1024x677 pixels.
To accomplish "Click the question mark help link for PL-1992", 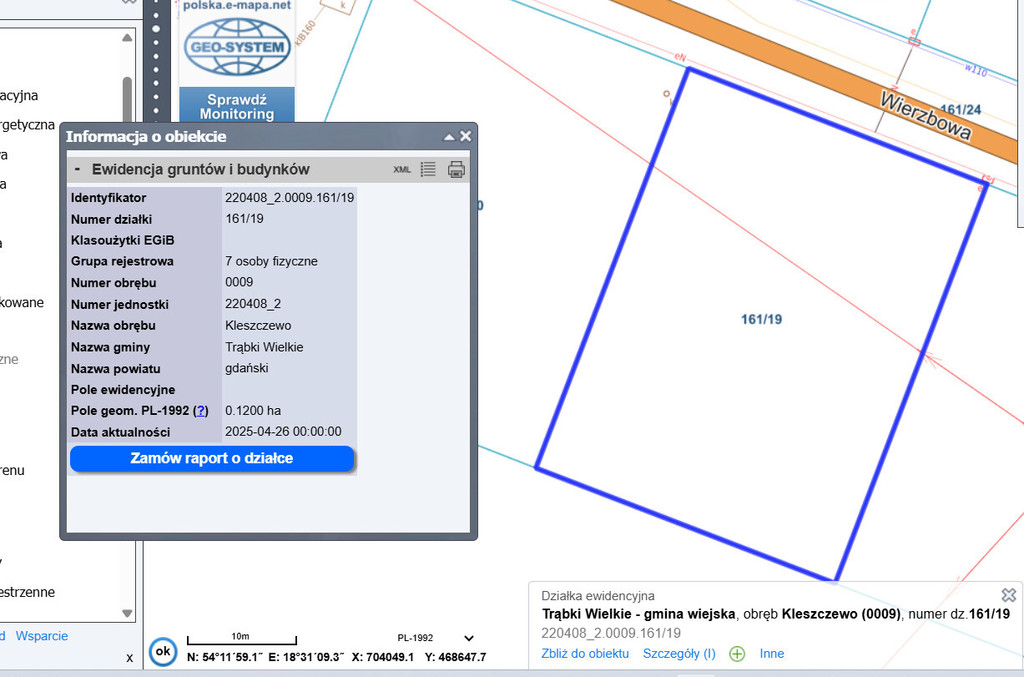I will point(201,411).
